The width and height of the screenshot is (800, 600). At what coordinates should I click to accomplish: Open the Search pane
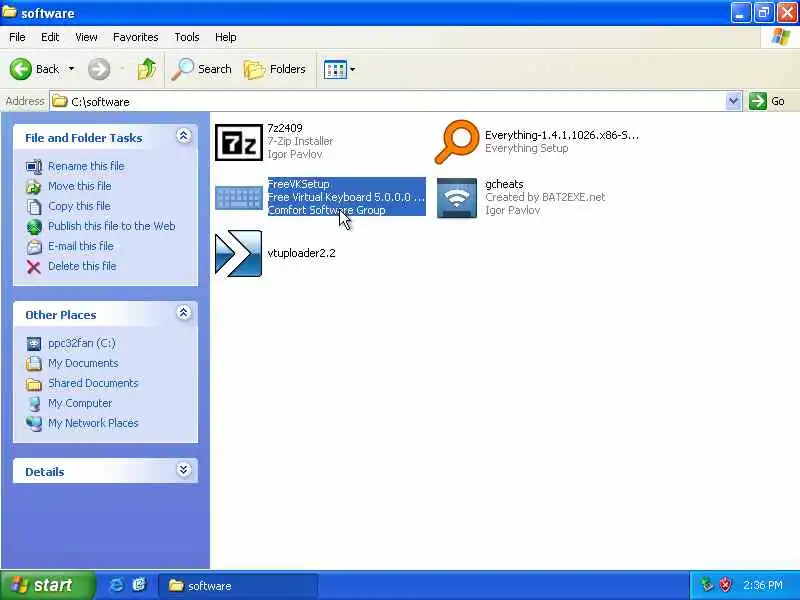pos(202,69)
